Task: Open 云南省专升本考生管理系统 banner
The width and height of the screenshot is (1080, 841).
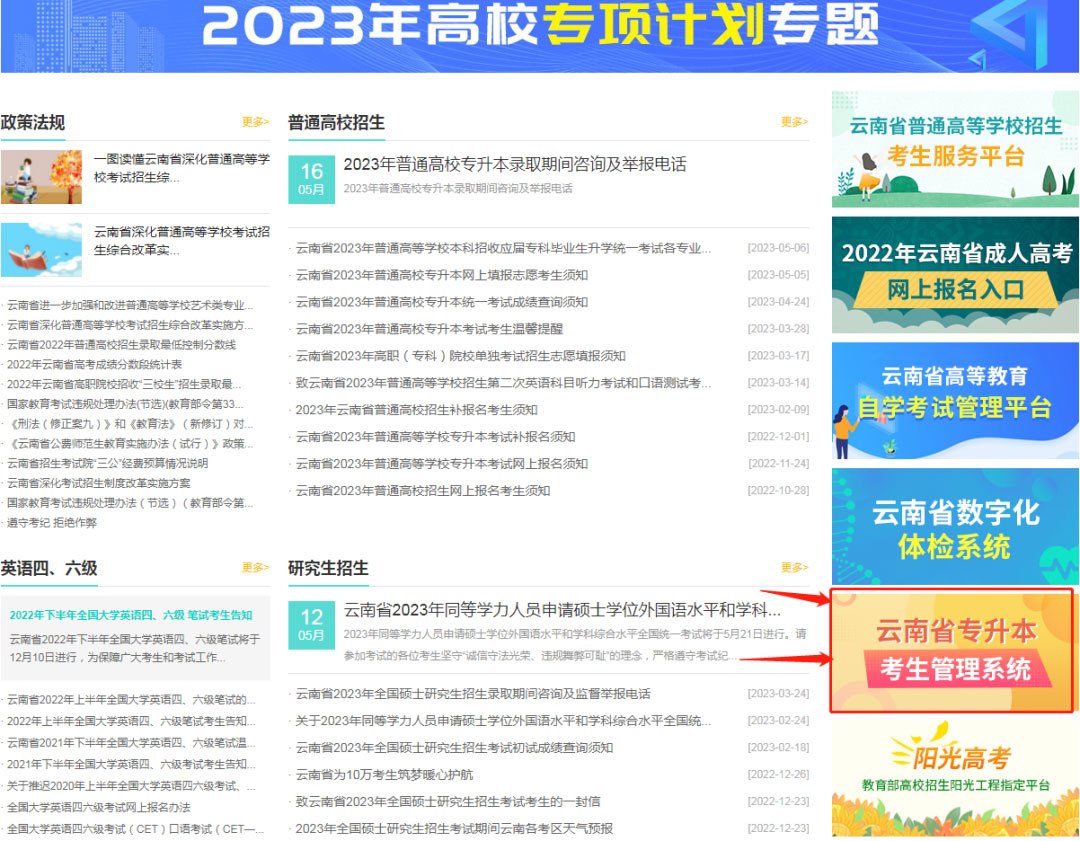Action: pyautogui.click(x=954, y=651)
